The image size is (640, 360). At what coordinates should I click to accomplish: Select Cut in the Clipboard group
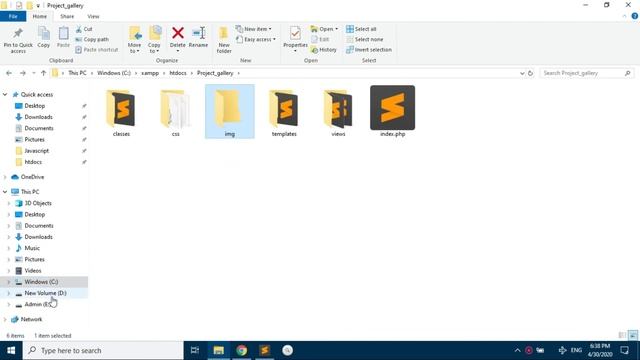pos(84,29)
